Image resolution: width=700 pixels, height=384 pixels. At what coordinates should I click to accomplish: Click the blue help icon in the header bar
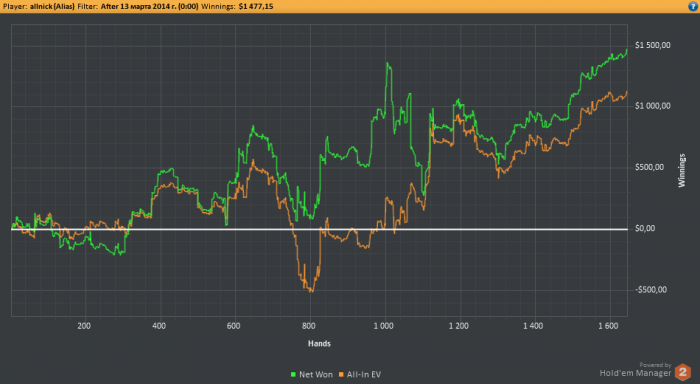693,6
